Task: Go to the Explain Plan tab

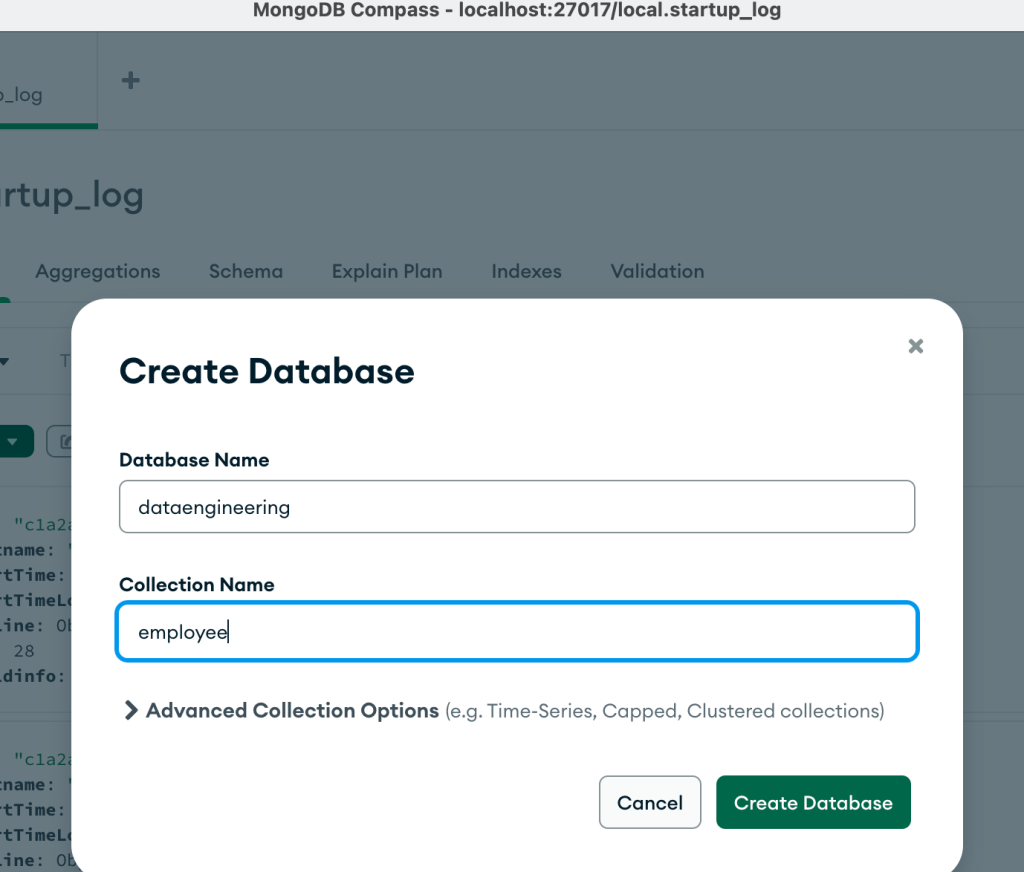Action: (x=386, y=271)
